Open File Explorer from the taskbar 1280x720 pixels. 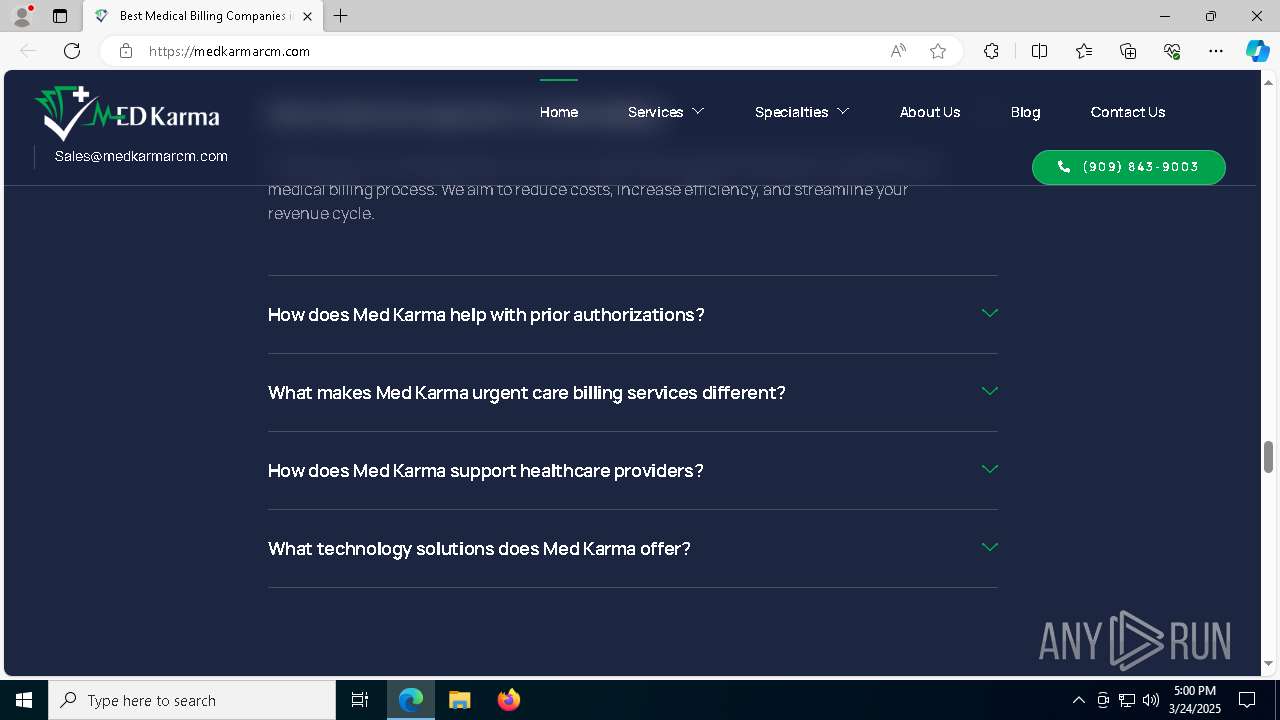(x=459, y=700)
